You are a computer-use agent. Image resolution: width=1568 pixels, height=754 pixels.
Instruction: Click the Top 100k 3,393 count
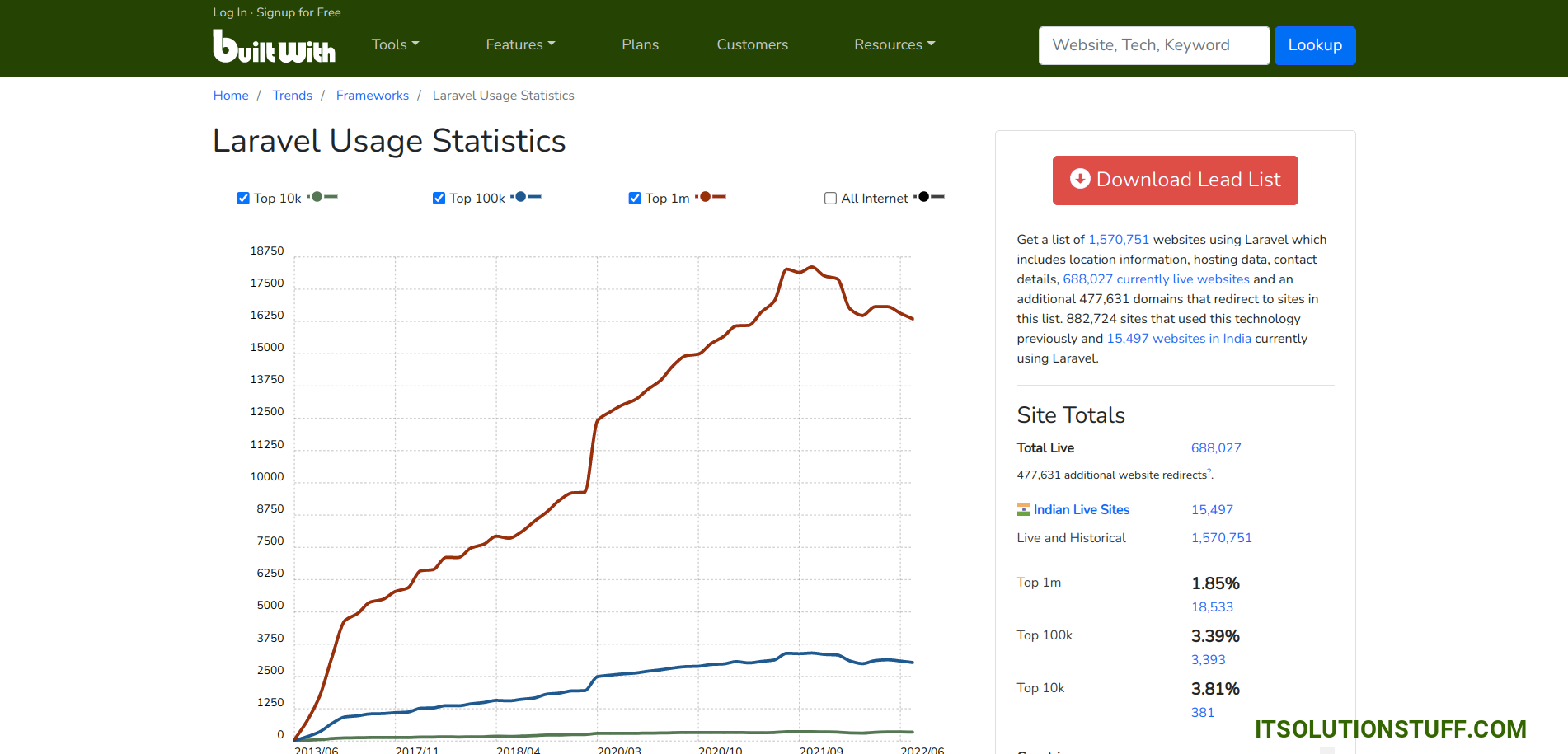click(1208, 660)
